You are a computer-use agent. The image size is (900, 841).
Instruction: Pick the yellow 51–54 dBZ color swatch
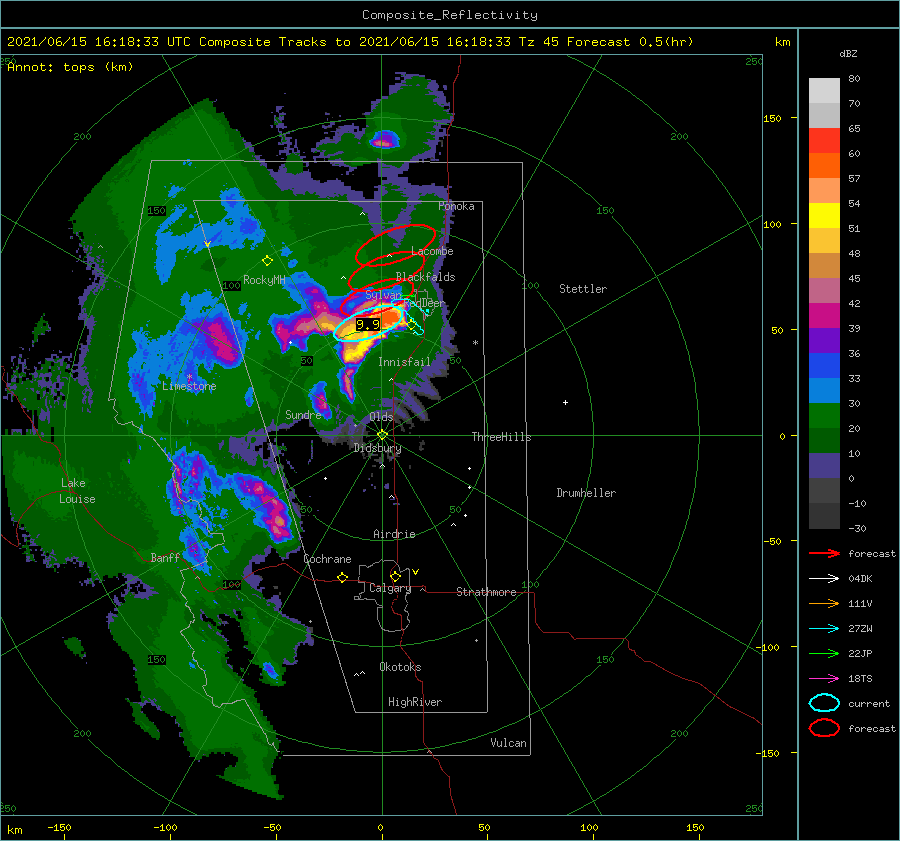[824, 215]
